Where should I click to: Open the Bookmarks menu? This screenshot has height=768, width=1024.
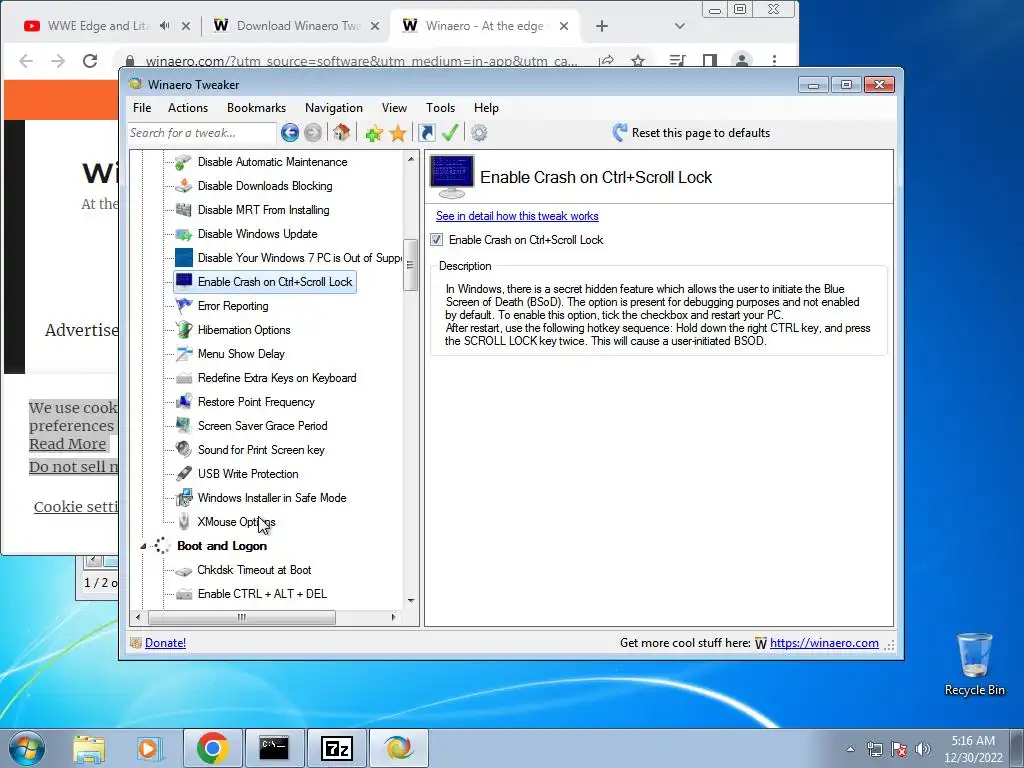pyautogui.click(x=256, y=108)
